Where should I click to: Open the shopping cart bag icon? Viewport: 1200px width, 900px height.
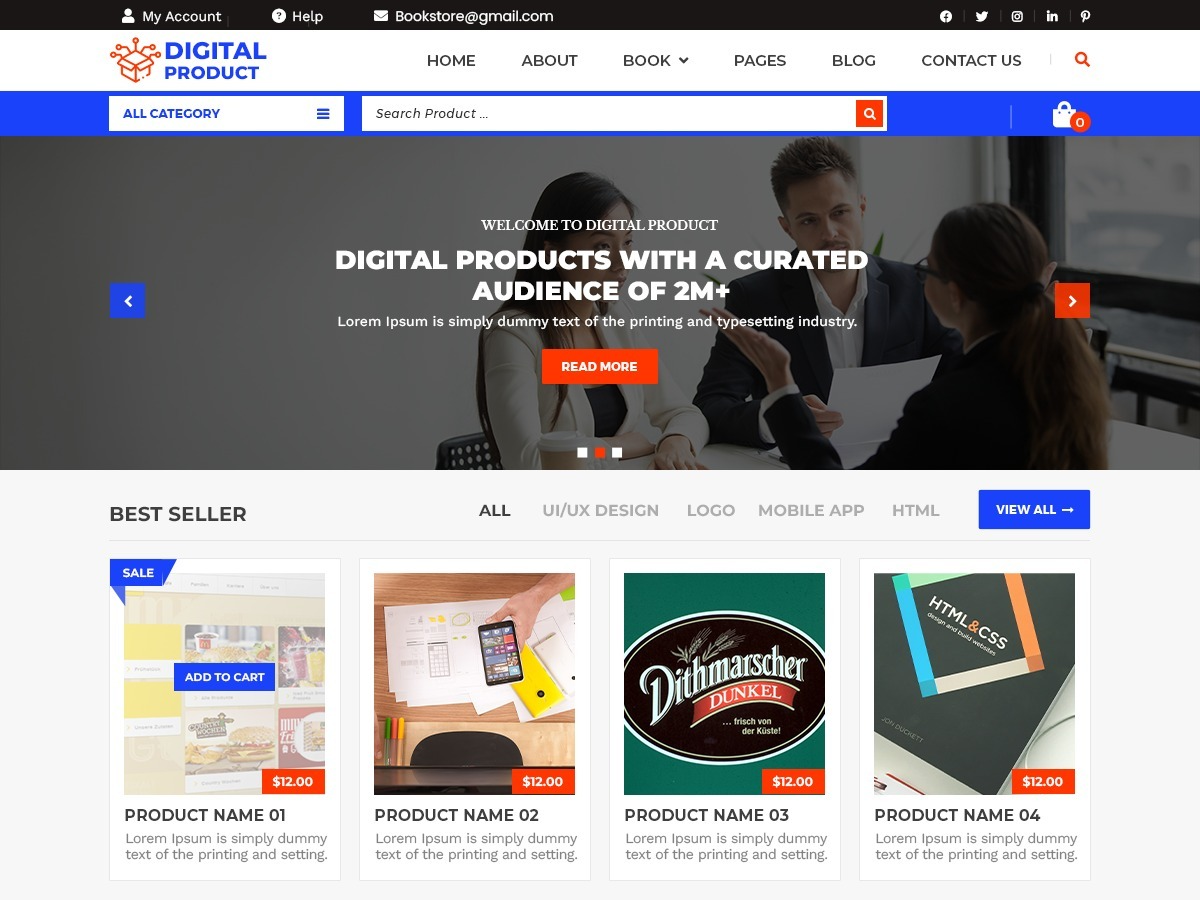(x=1064, y=113)
